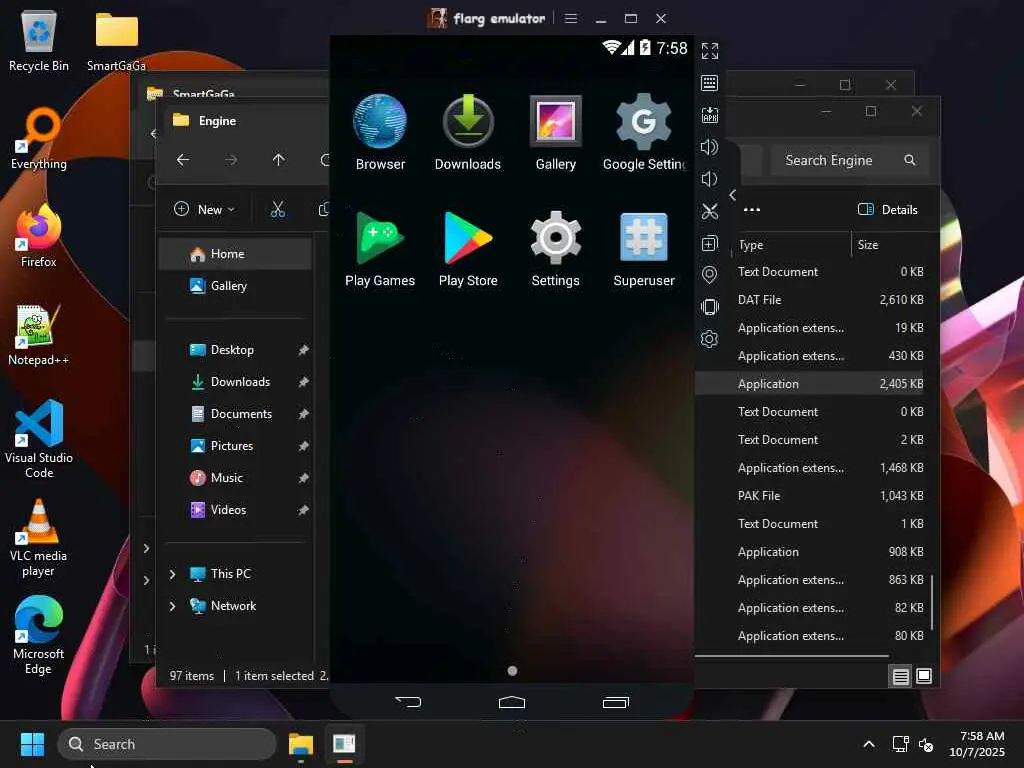Go back in Engine explorer window
1024x768 pixels.
[183, 159]
